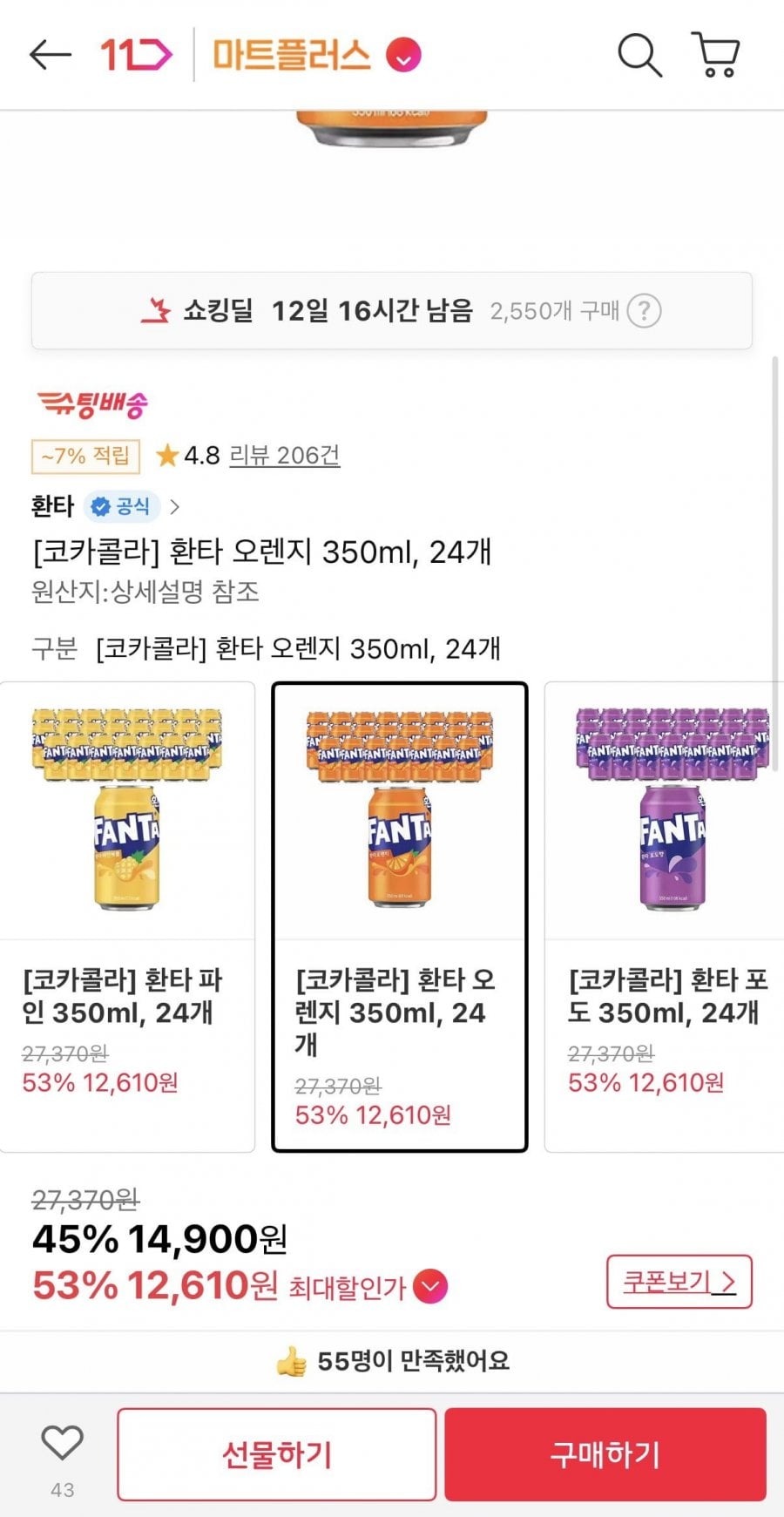Screen dimensions: 784x1517
Task: Tap the back arrow icon
Action: point(50,55)
